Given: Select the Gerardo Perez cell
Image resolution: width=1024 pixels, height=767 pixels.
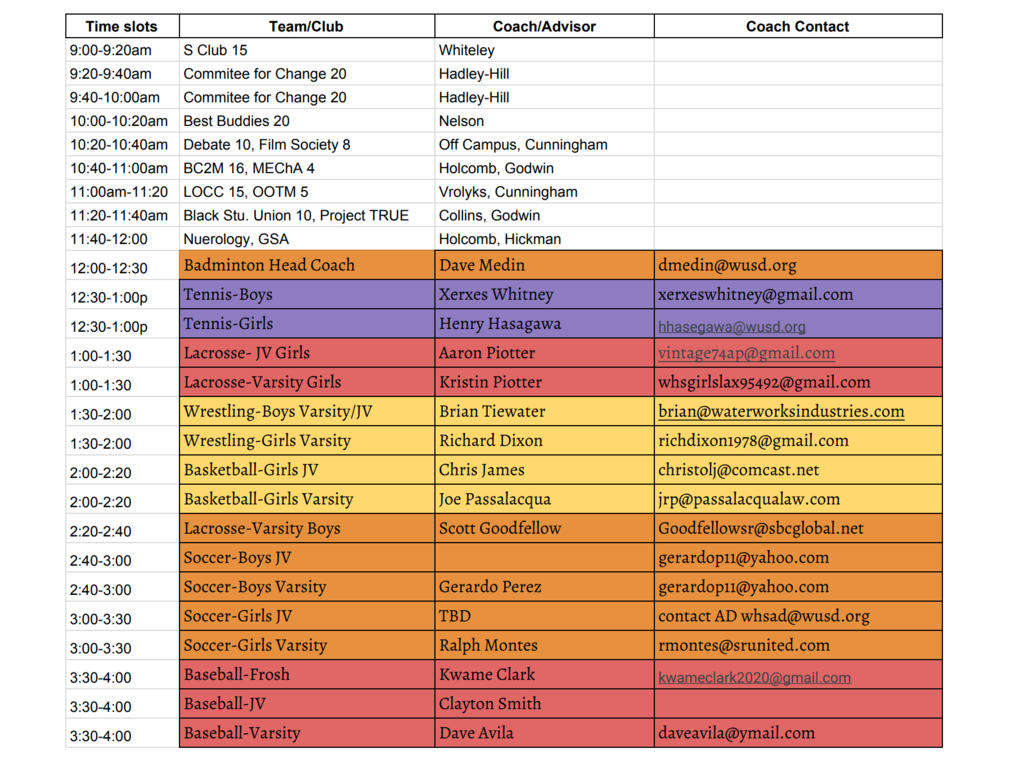Looking at the screenshot, I should pyautogui.click(x=544, y=587).
